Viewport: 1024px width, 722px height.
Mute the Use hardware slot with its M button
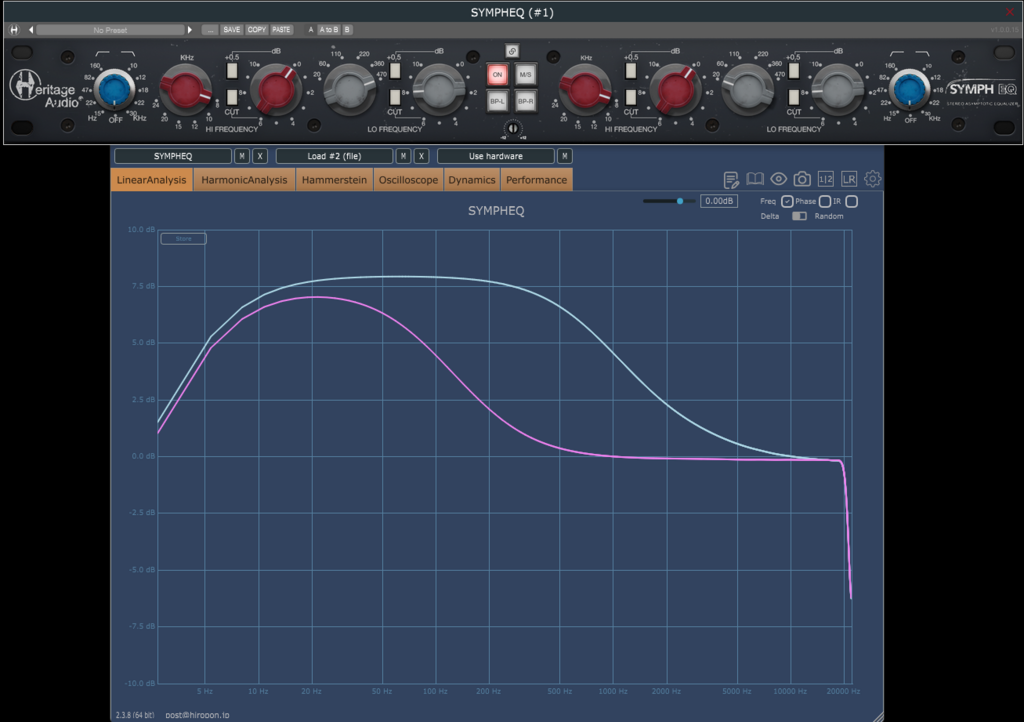coord(565,156)
